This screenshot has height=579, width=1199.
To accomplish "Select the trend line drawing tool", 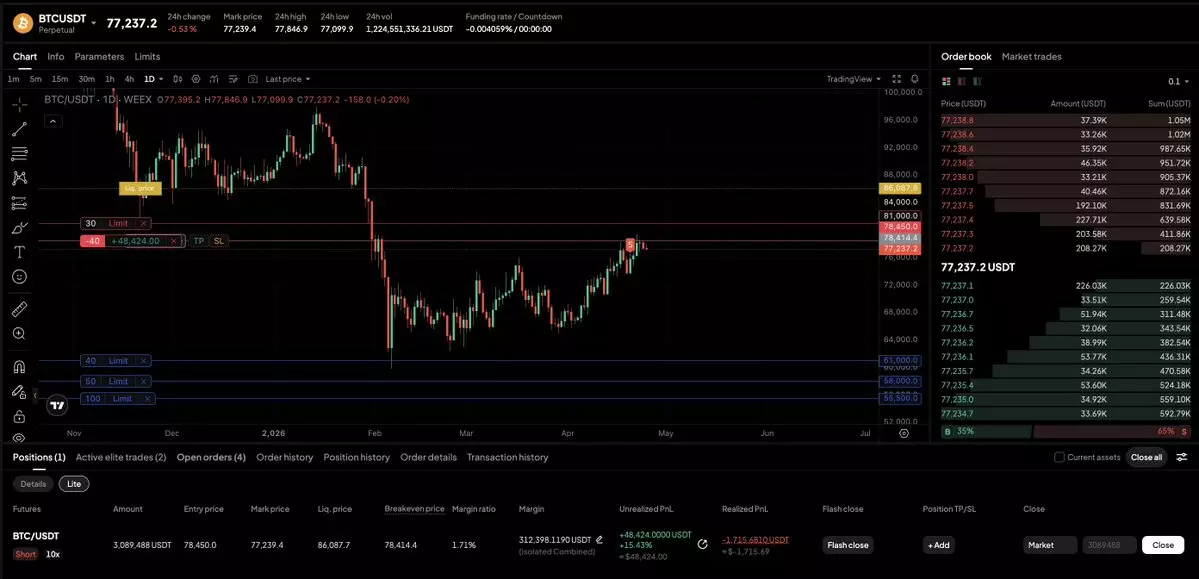I will click(19, 129).
